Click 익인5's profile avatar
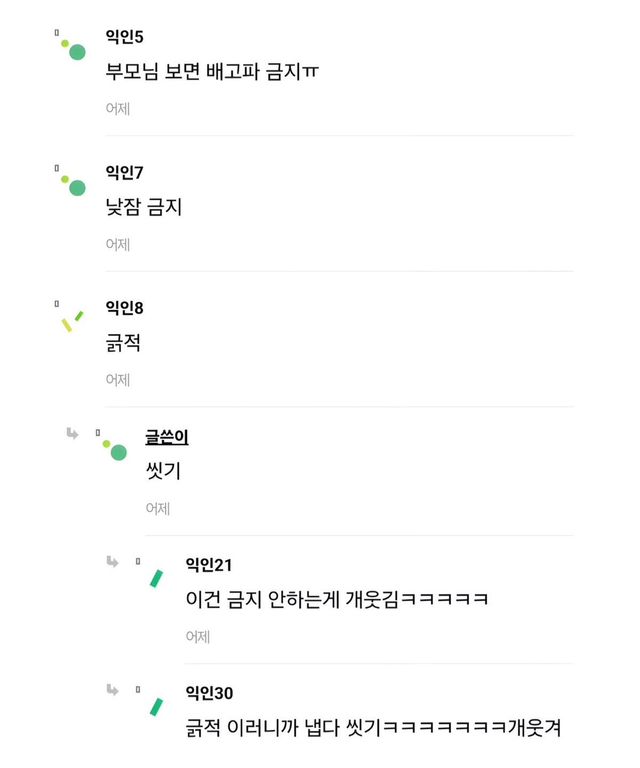Viewport: 640px width, 768px height. pyautogui.click(x=73, y=48)
